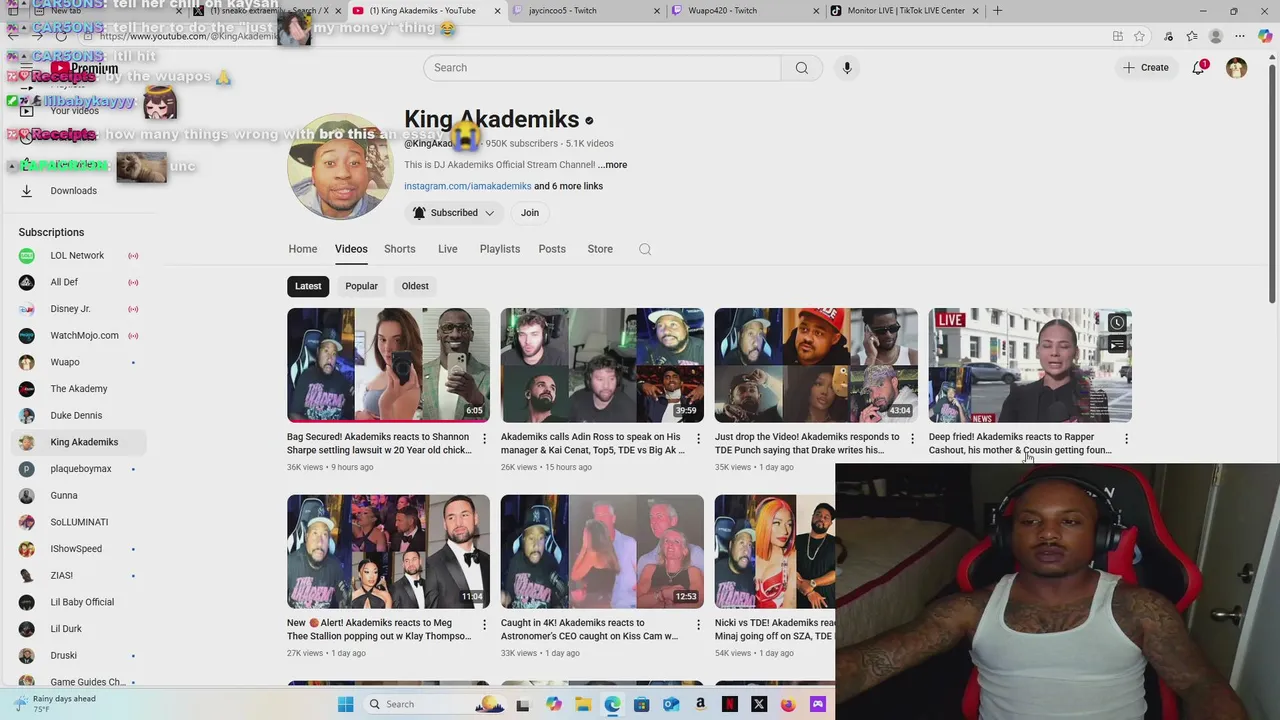This screenshot has height=720, width=1280.
Task: Open a new browser tab
Action: click(x=997, y=11)
